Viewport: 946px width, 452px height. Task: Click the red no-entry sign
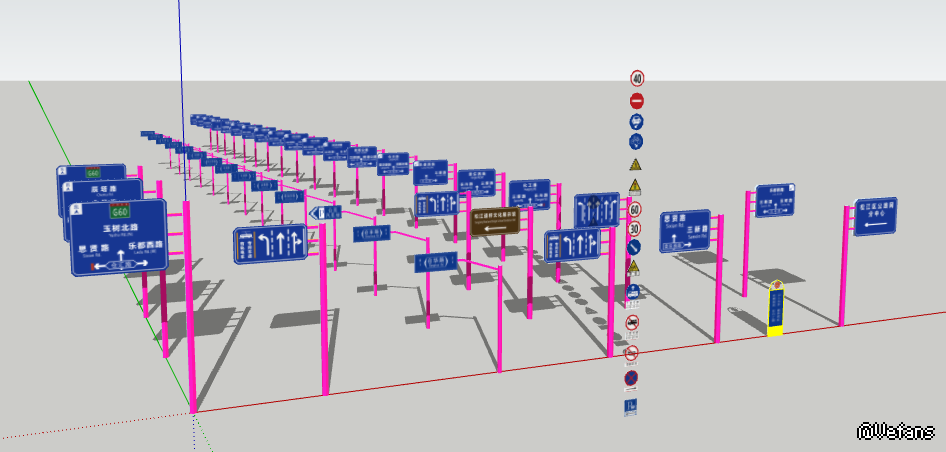(636, 101)
